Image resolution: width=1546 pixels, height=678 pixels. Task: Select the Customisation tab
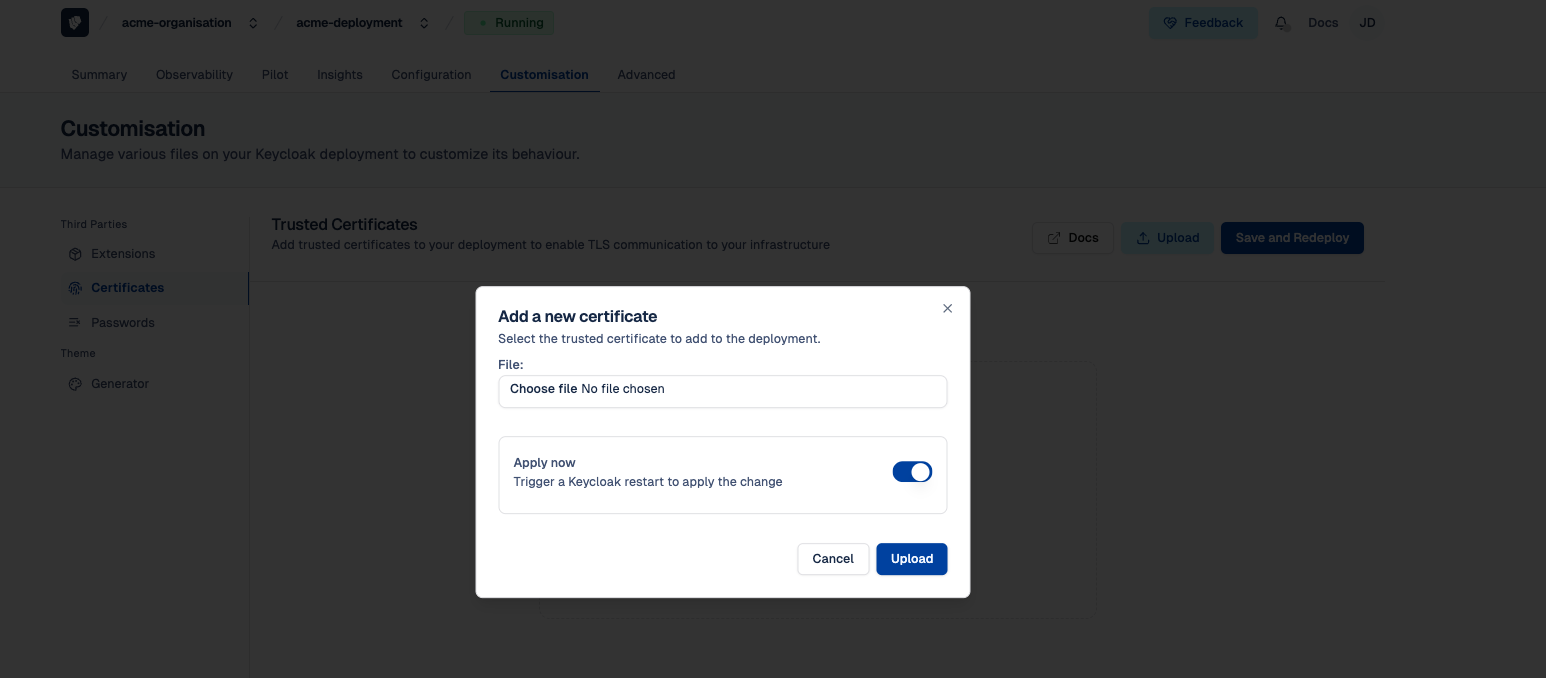pos(544,75)
